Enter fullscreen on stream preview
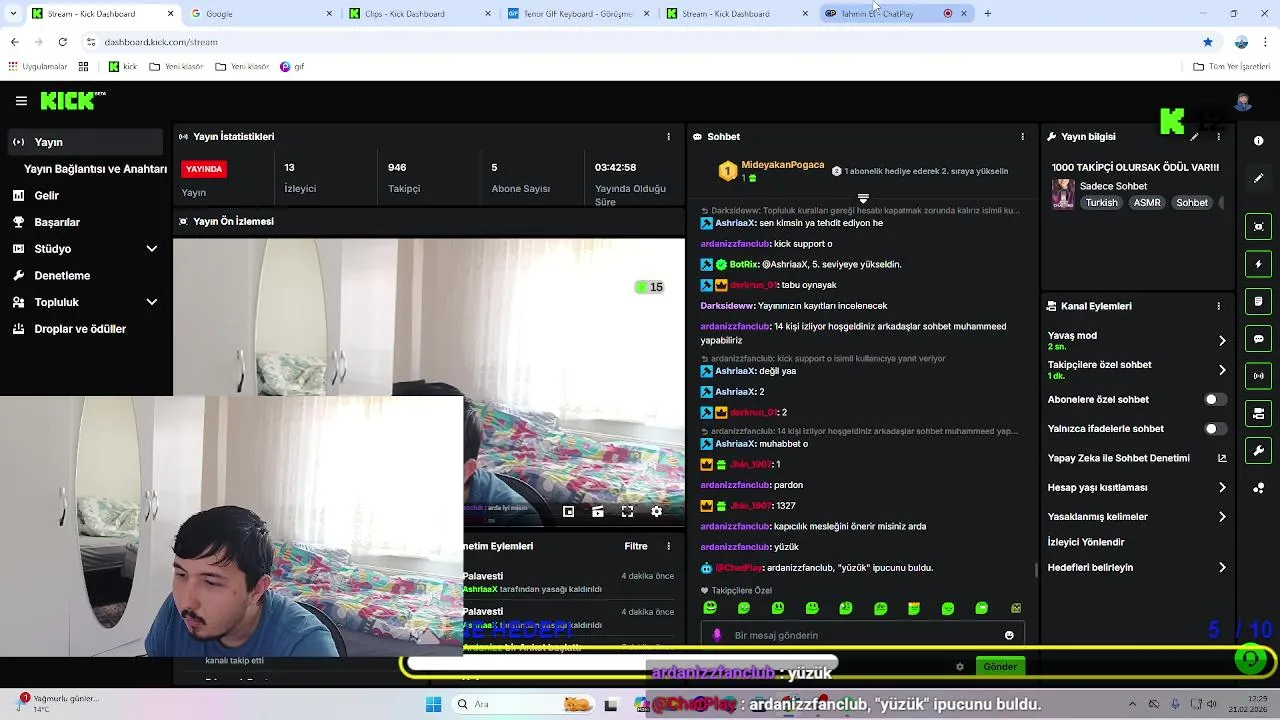This screenshot has height=720, width=1280. pos(627,511)
